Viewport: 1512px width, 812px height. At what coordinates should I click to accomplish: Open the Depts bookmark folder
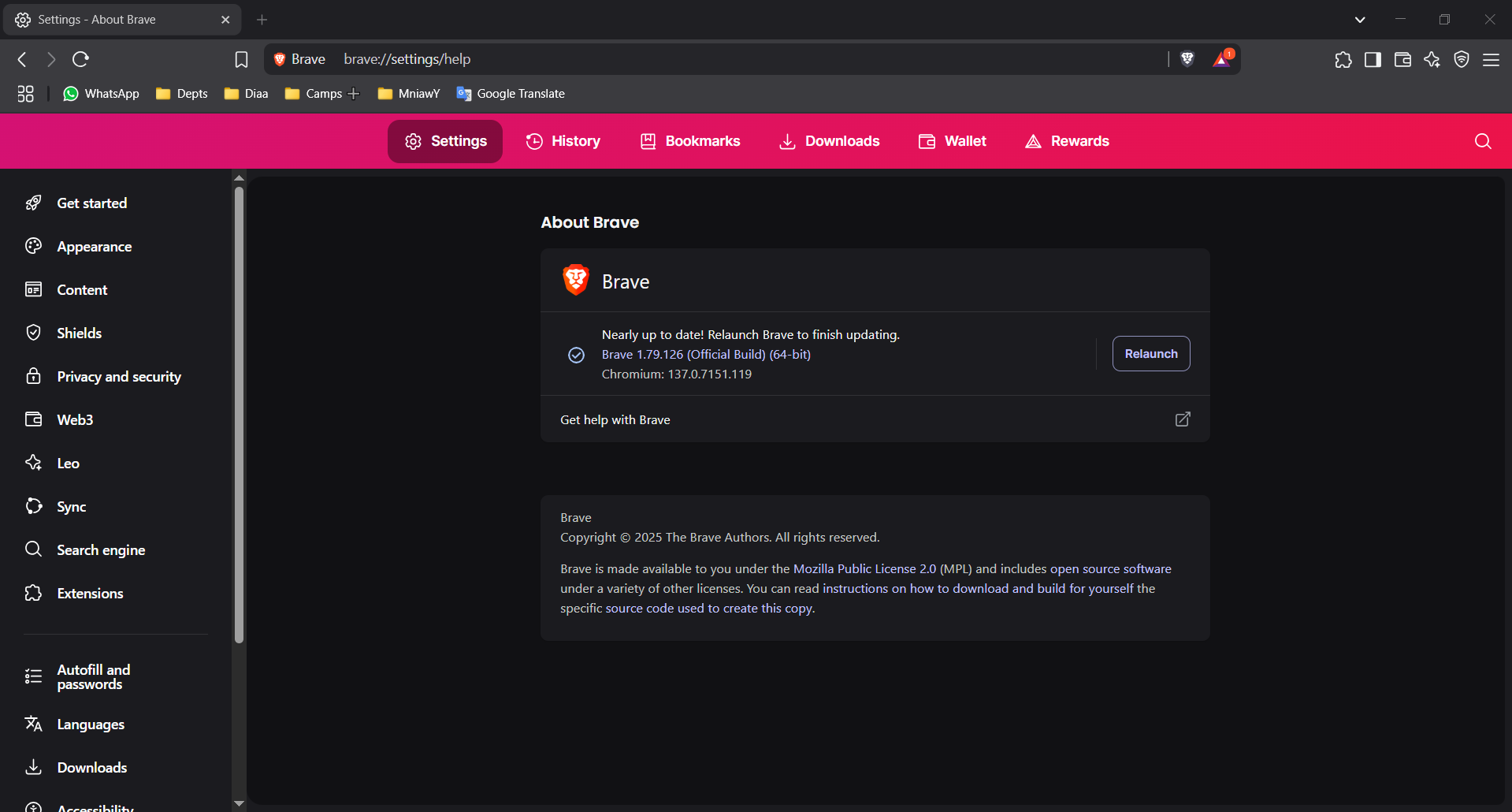point(182,94)
